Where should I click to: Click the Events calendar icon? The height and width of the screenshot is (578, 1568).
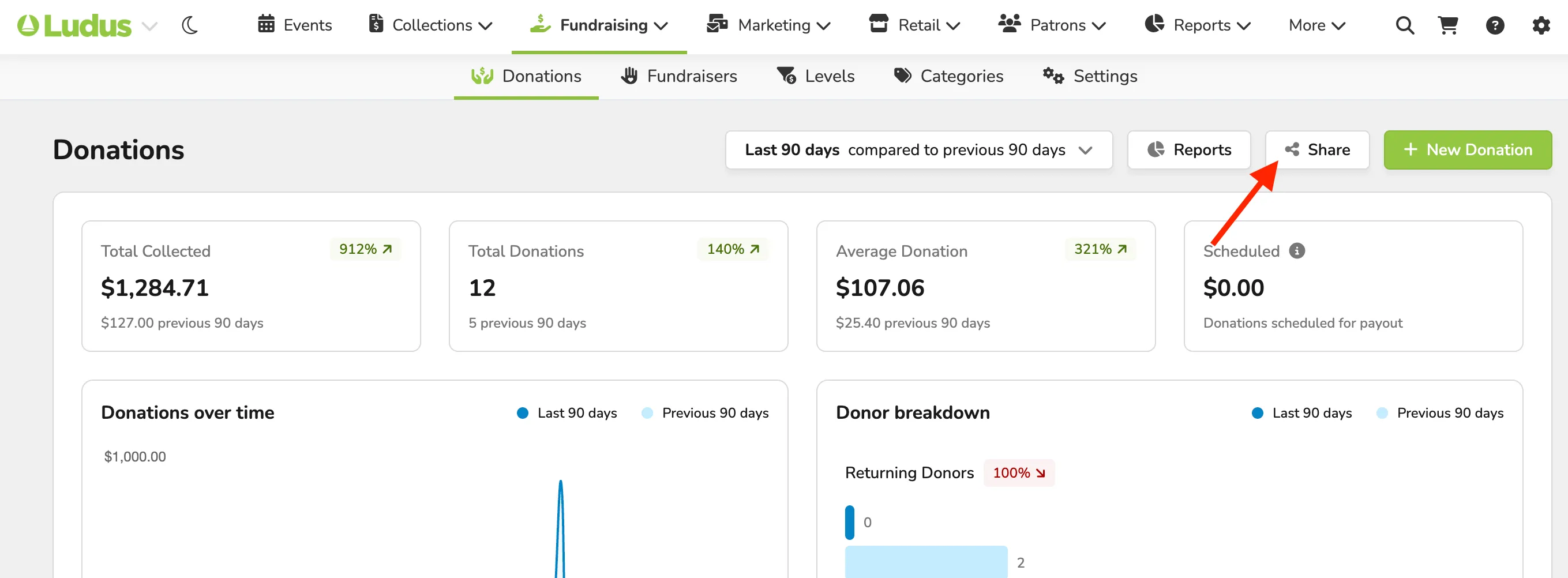[x=266, y=24]
